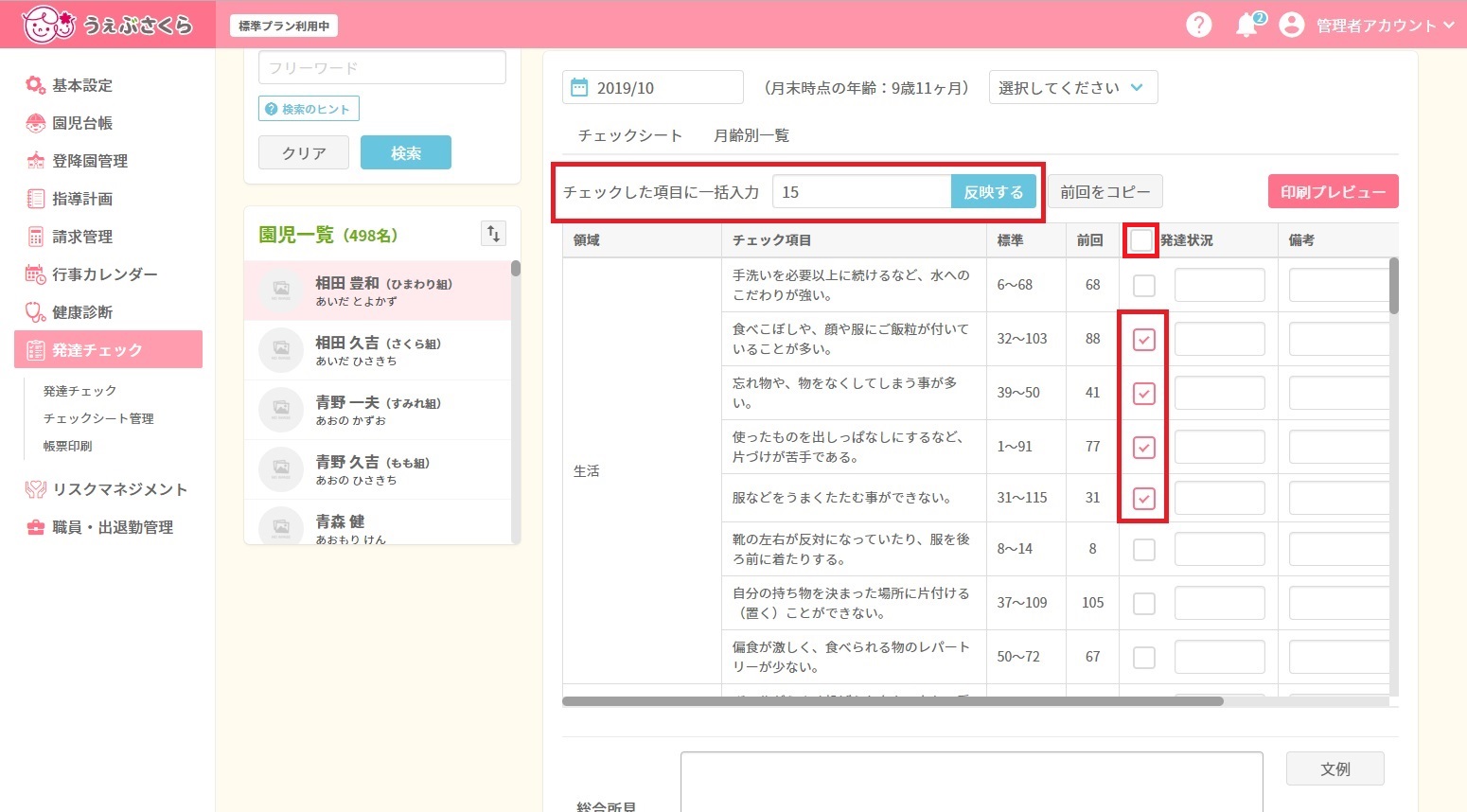Image resolution: width=1467 pixels, height=812 pixels.
Task: Click the 発達状況 column header
Action: 1187,240
